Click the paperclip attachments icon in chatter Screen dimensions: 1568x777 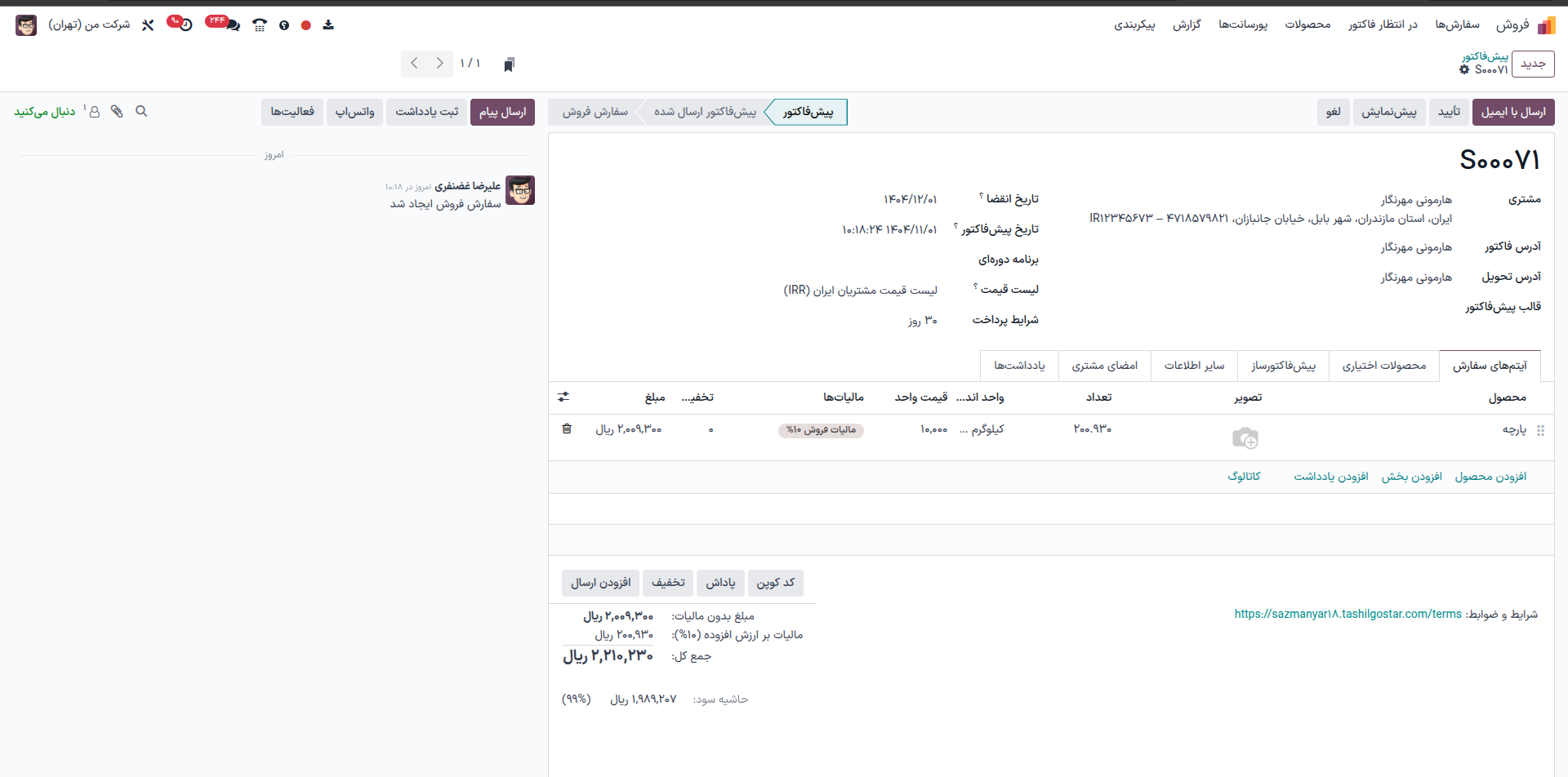[x=118, y=111]
